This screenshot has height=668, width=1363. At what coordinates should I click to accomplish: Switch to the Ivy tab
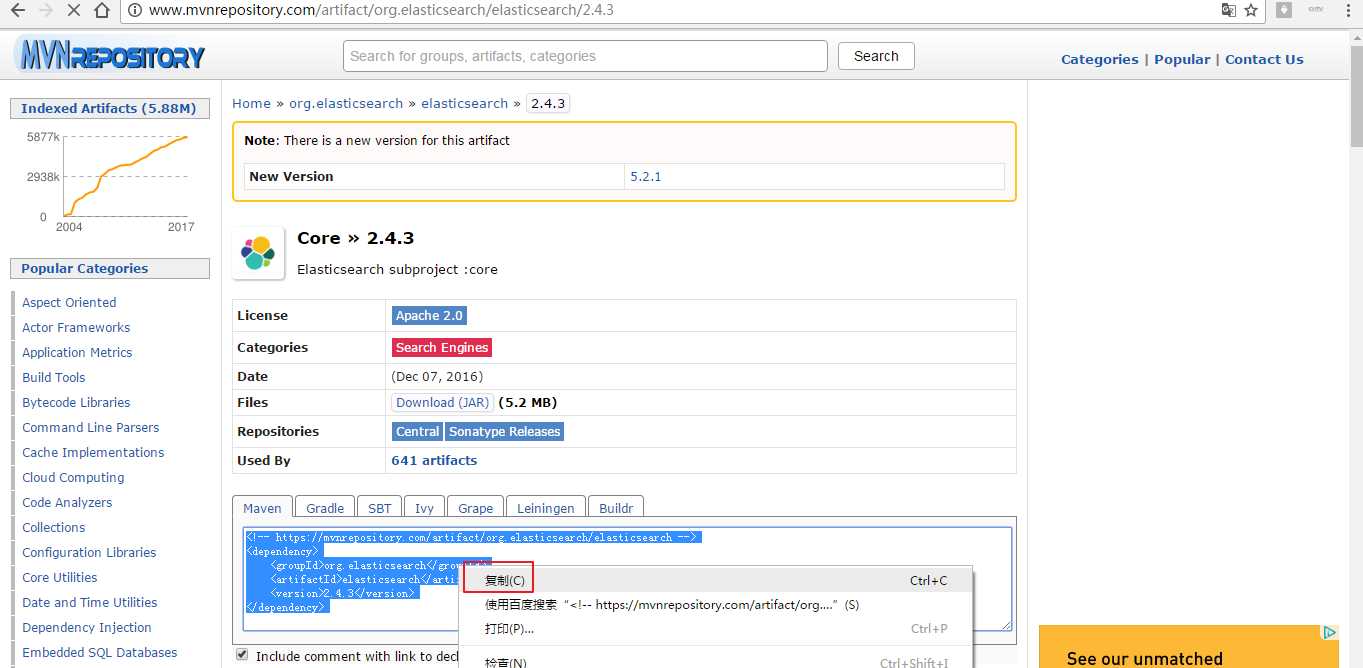click(x=424, y=508)
